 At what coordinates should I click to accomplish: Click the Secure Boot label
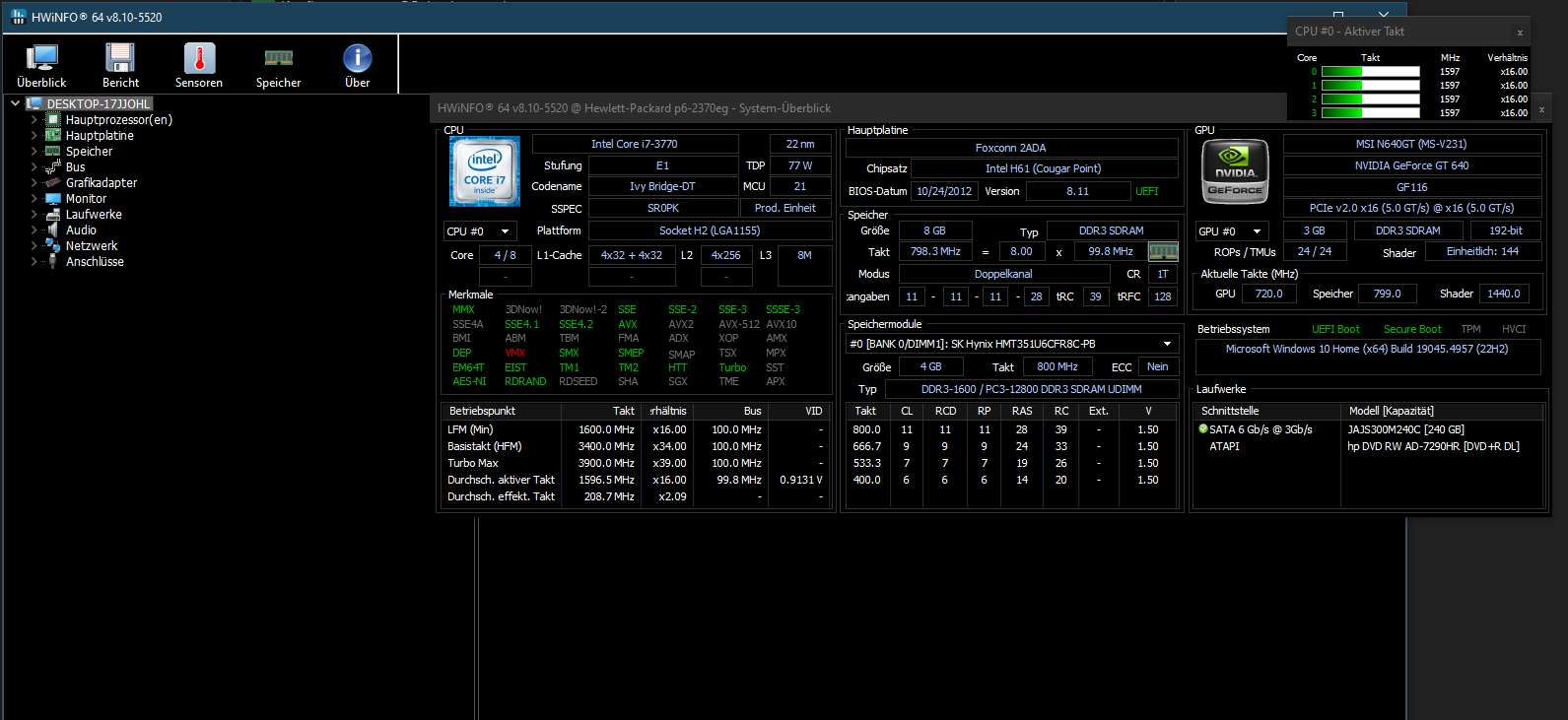pyautogui.click(x=1412, y=329)
